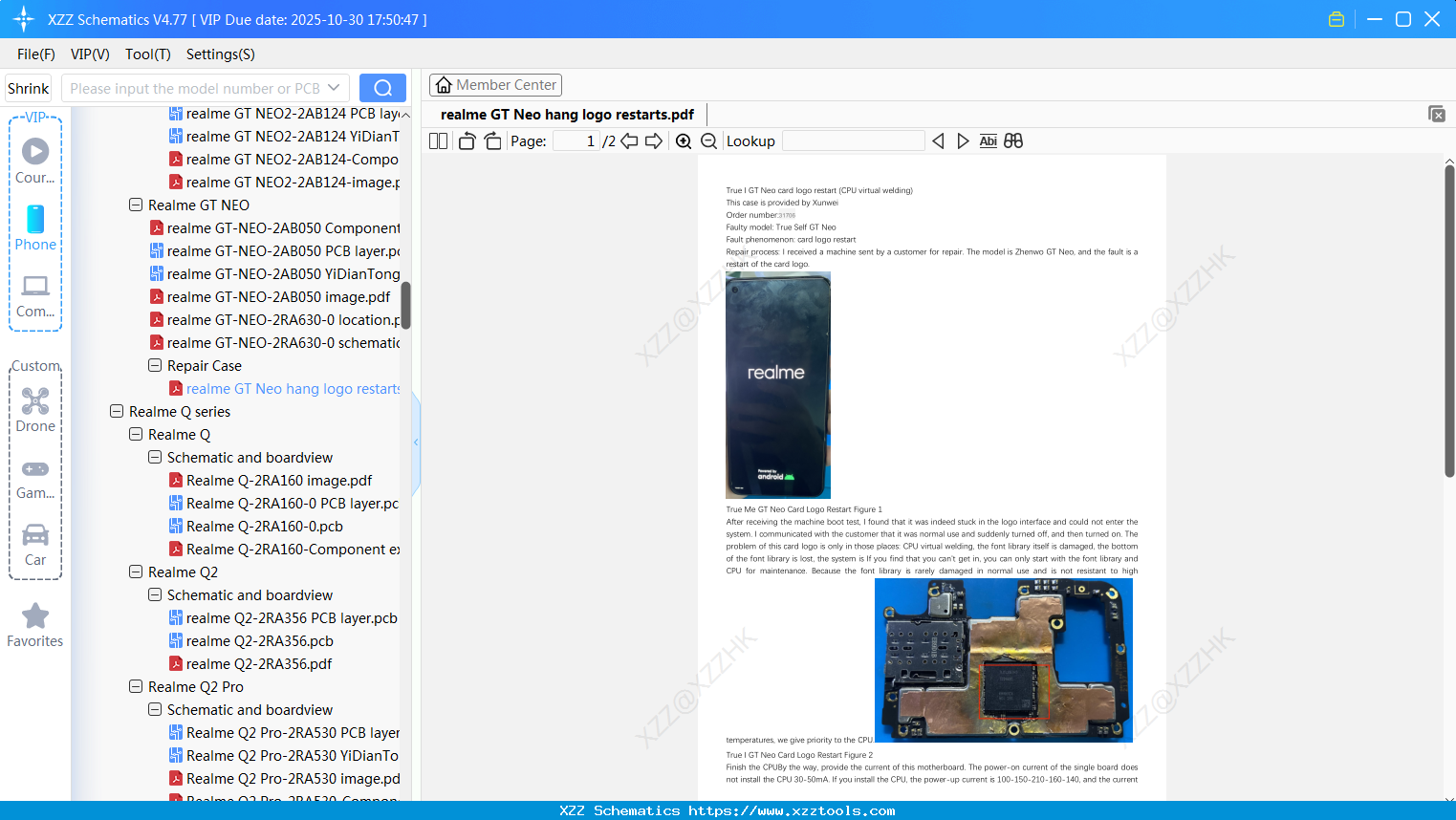Open the Drone category
This screenshot has height=820, width=1456.
coord(35,410)
